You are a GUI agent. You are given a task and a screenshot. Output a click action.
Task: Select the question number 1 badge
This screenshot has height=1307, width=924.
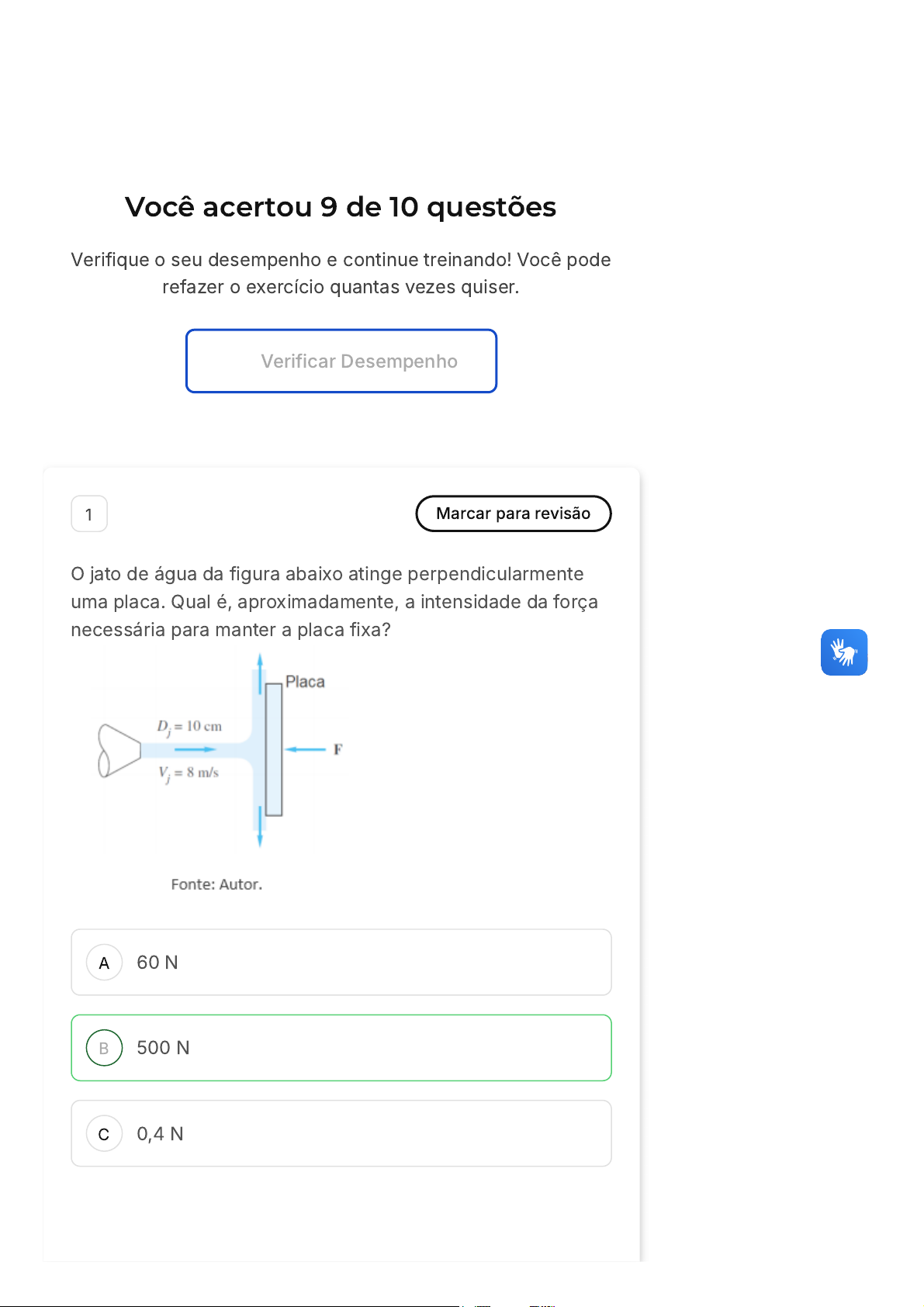tap(89, 514)
